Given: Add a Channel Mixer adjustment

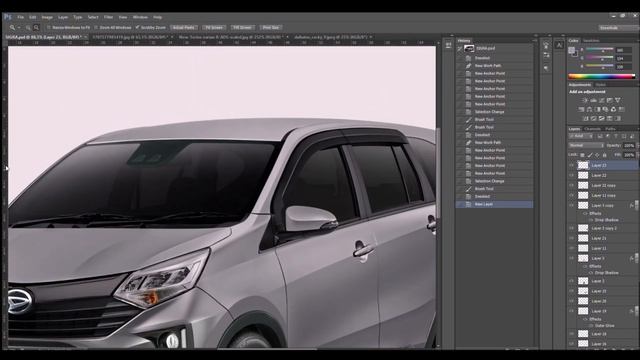Looking at the screenshot, I should [613, 109].
